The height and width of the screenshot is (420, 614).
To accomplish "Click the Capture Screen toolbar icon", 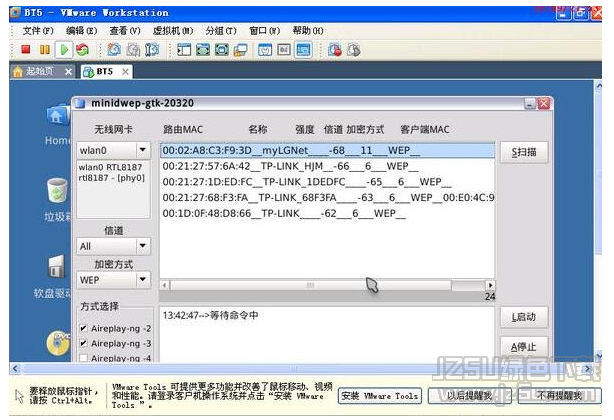I will click(x=335, y=50).
